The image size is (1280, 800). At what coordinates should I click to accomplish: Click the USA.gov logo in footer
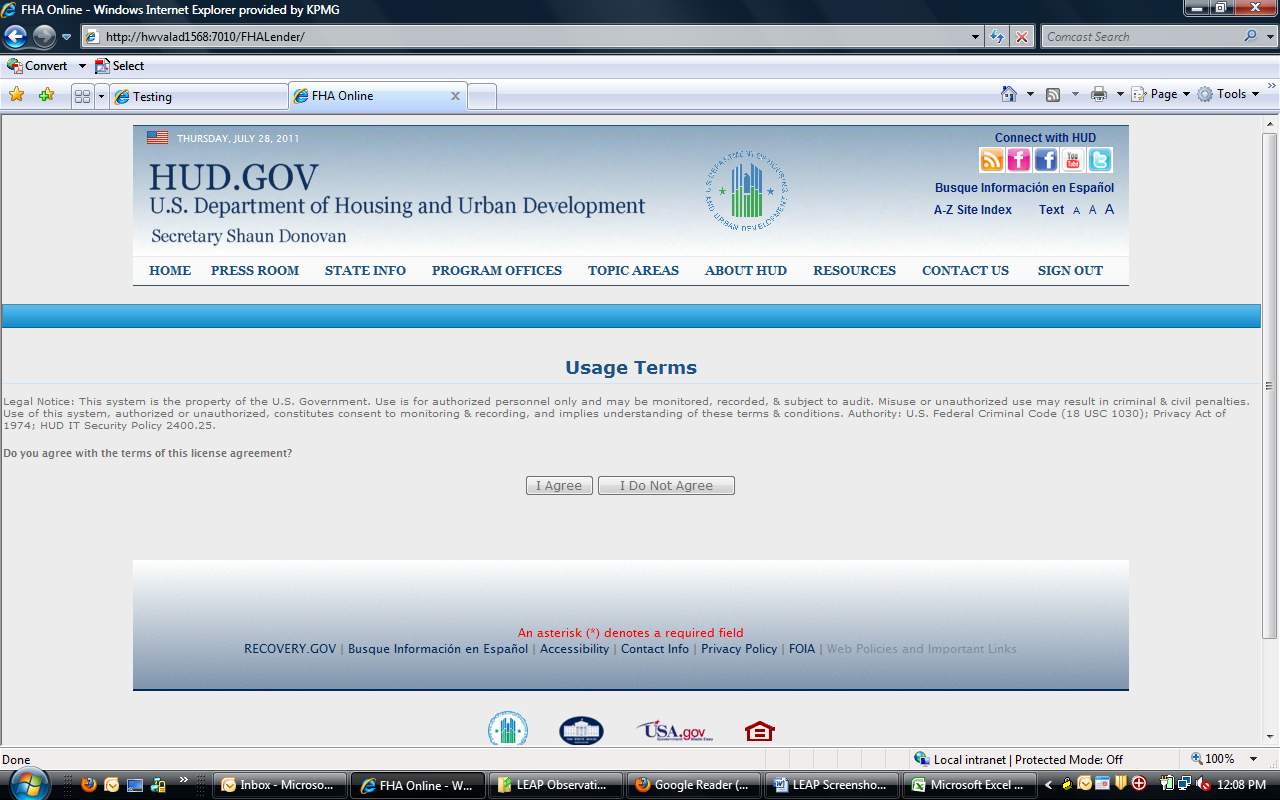pyautogui.click(x=674, y=731)
